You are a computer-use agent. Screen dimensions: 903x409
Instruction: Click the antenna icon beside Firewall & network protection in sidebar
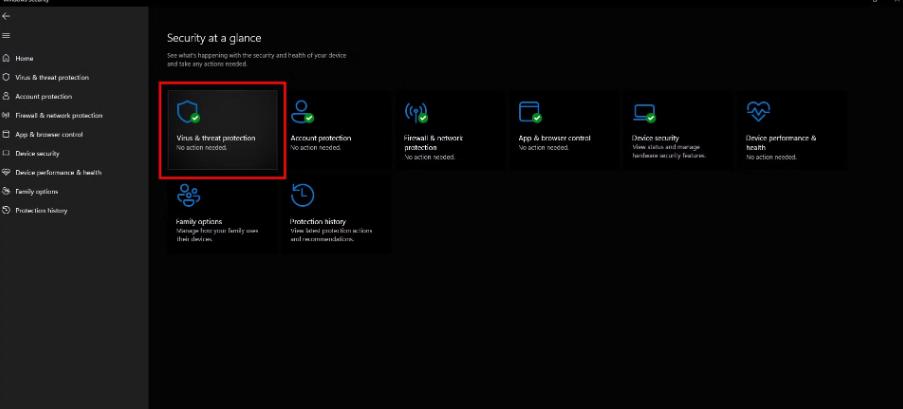[x=6, y=115]
